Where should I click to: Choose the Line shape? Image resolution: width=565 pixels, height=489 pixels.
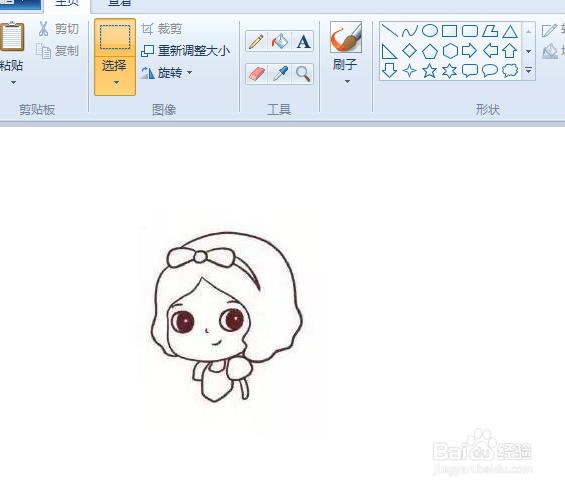point(390,31)
